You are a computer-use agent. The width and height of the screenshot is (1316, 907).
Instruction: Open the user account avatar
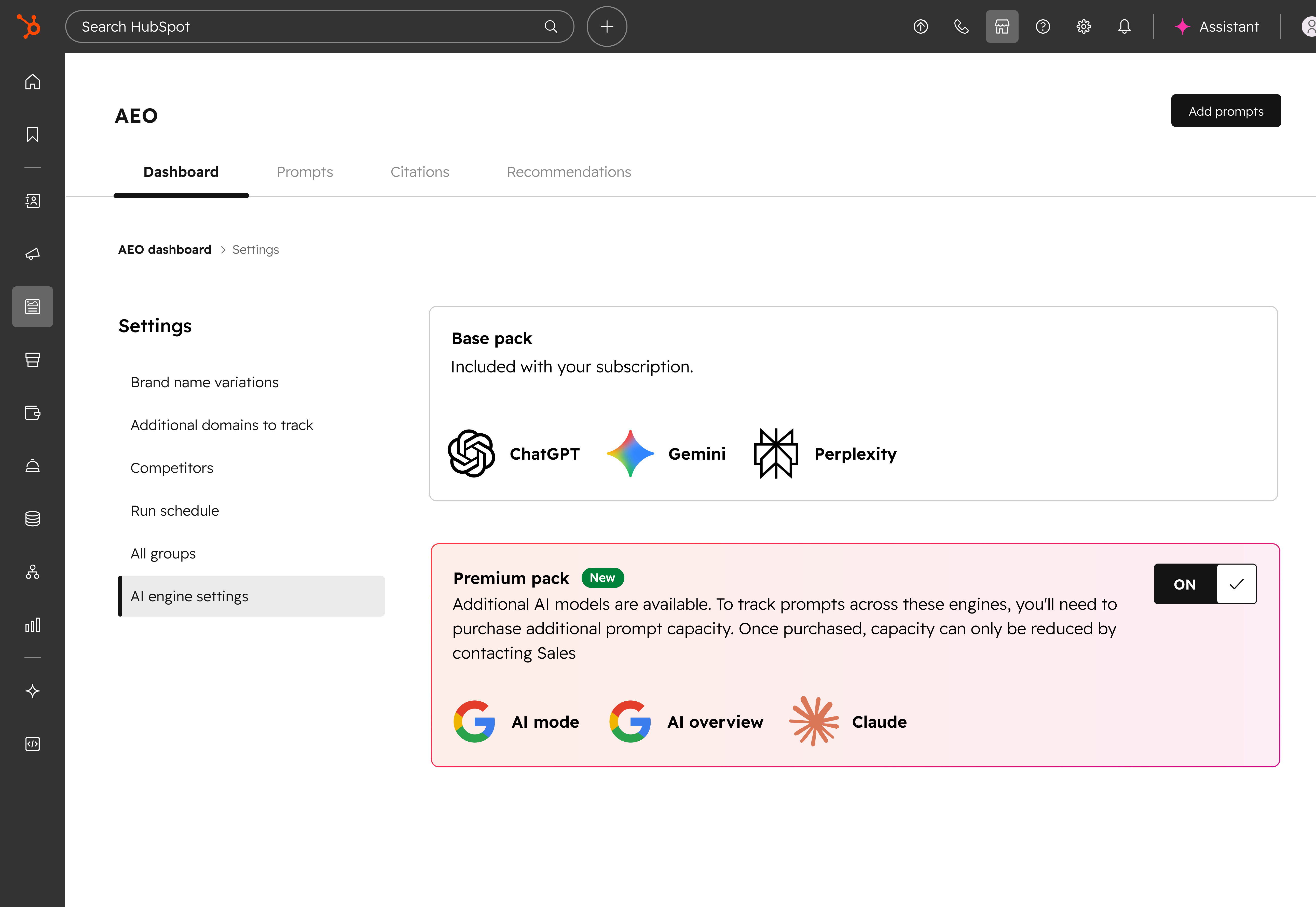(x=1309, y=27)
